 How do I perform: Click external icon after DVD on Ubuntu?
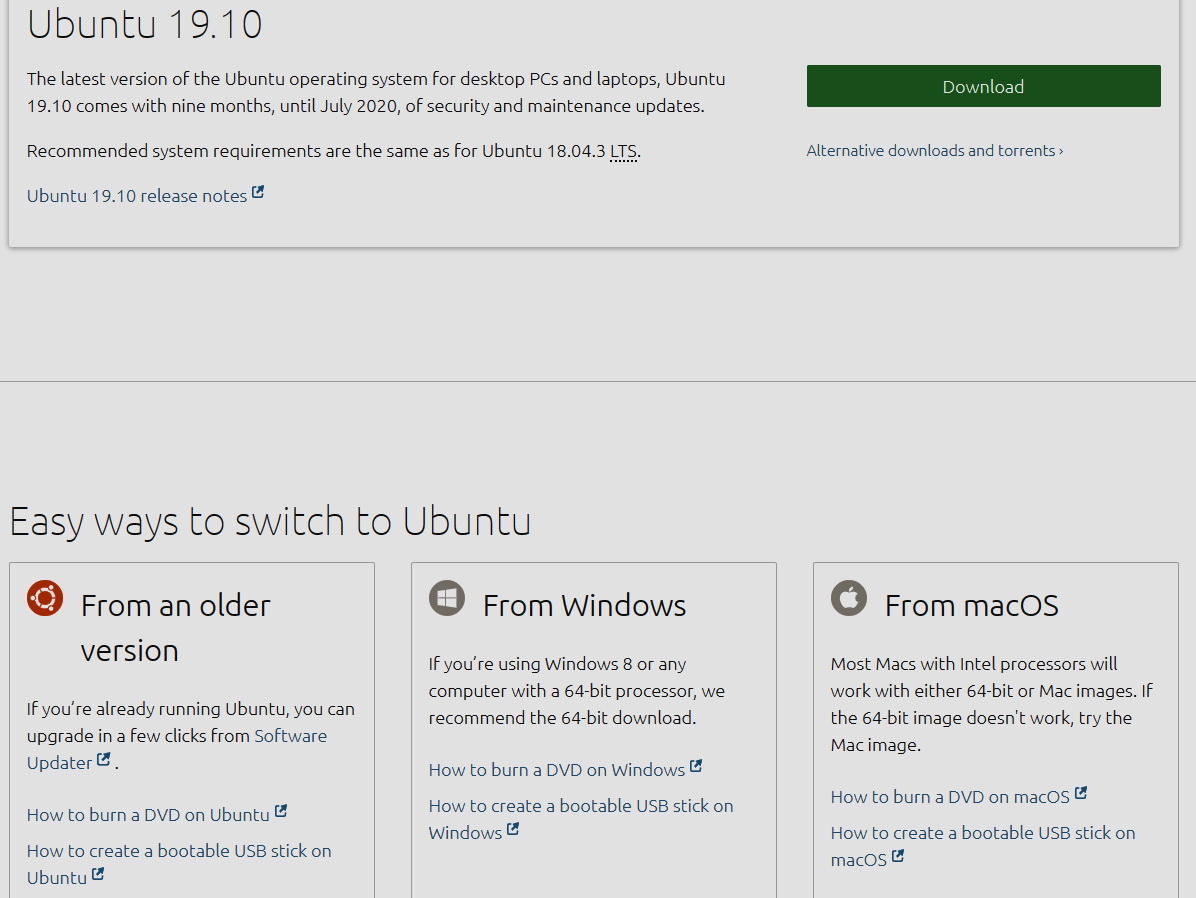[x=281, y=811]
